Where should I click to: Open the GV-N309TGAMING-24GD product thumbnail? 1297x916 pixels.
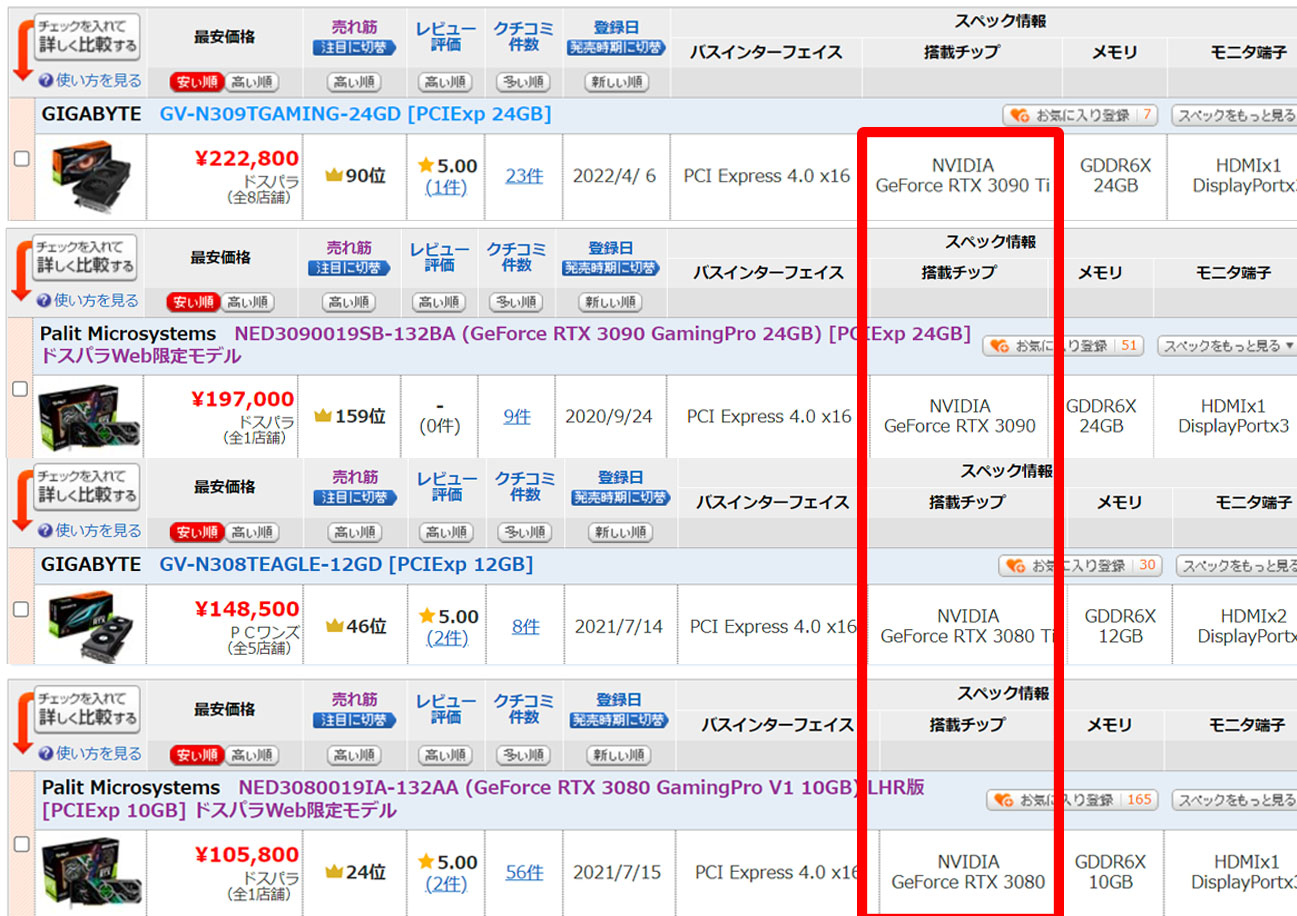(92, 177)
